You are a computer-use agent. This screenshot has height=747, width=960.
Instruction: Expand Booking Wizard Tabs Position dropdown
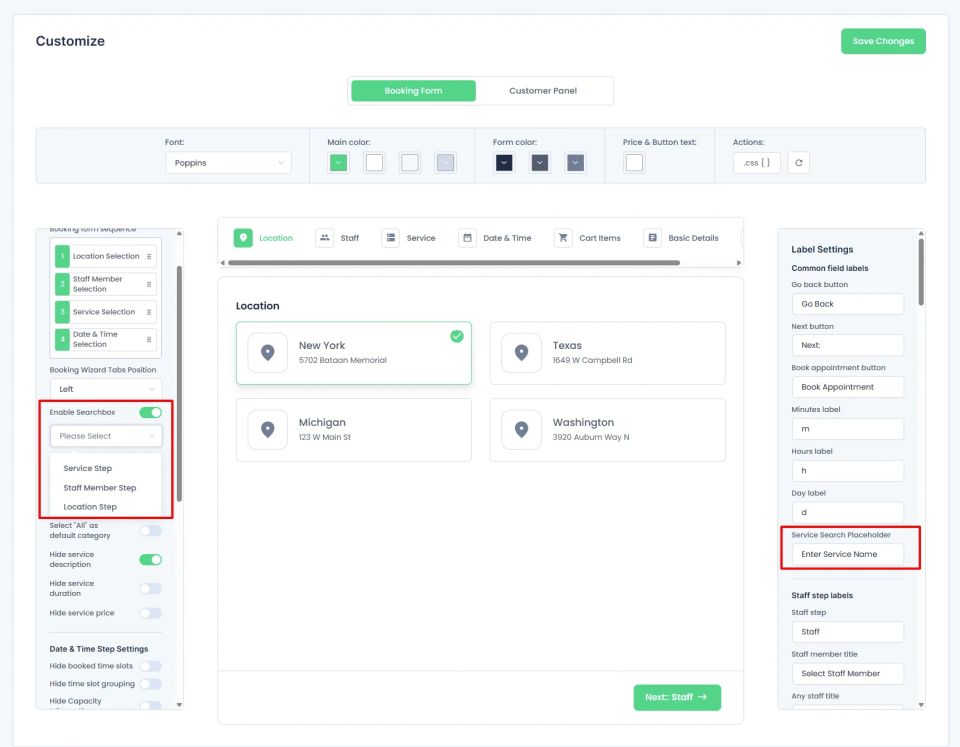tap(105, 389)
